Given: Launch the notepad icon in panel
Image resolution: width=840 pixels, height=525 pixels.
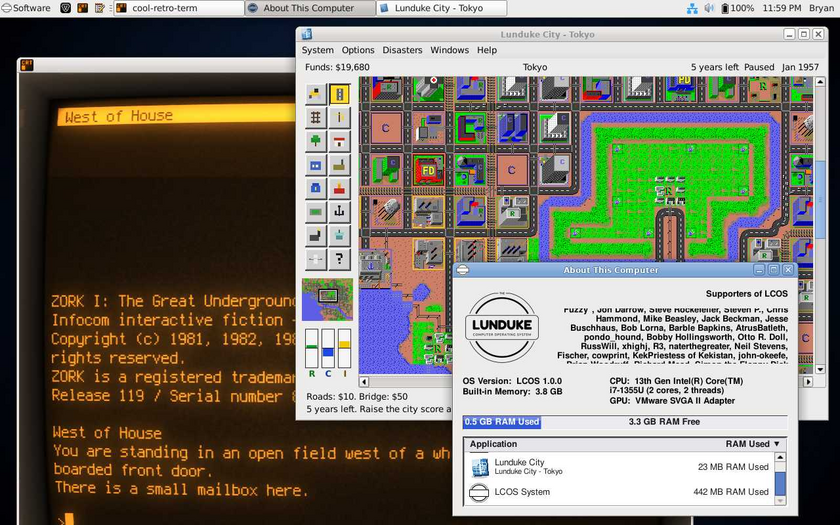Looking at the screenshot, I should [100, 8].
